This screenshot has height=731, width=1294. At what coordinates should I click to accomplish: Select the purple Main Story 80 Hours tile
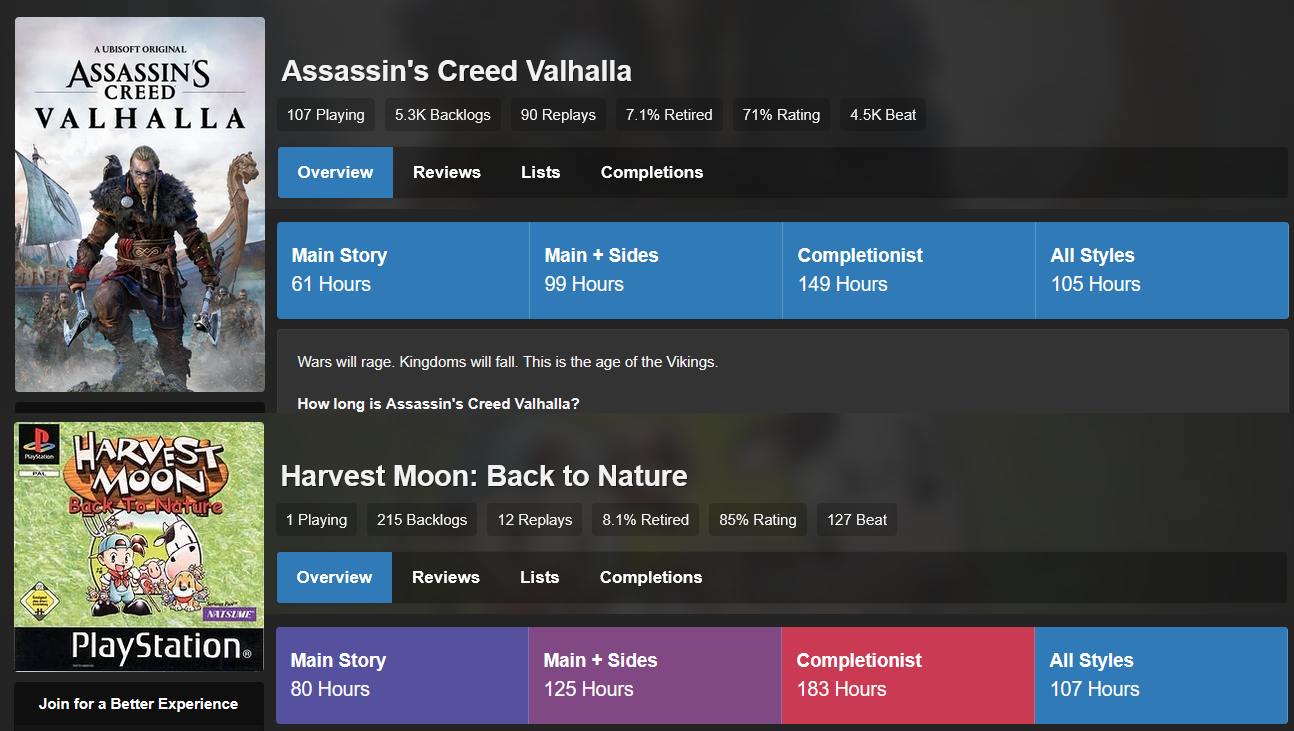(x=402, y=675)
